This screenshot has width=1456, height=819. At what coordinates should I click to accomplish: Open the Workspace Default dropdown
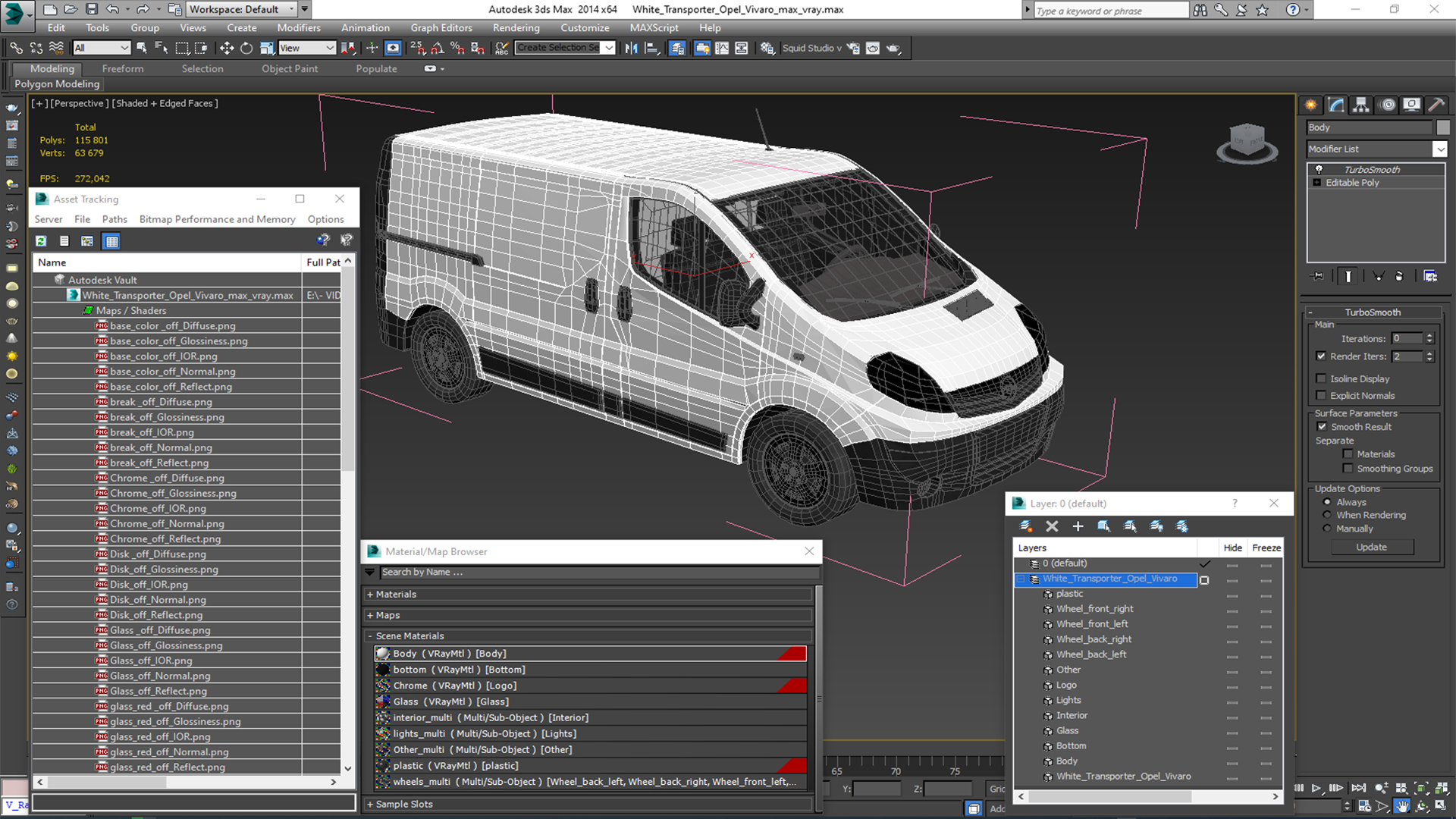click(x=242, y=10)
